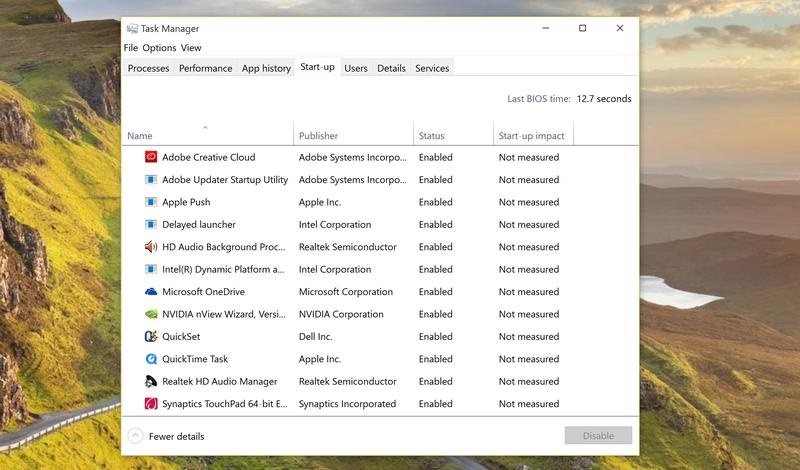Screen dimensions: 800x470
Task: Sort by Start-up impact column header
Action: pyautogui.click(x=531, y=136)
